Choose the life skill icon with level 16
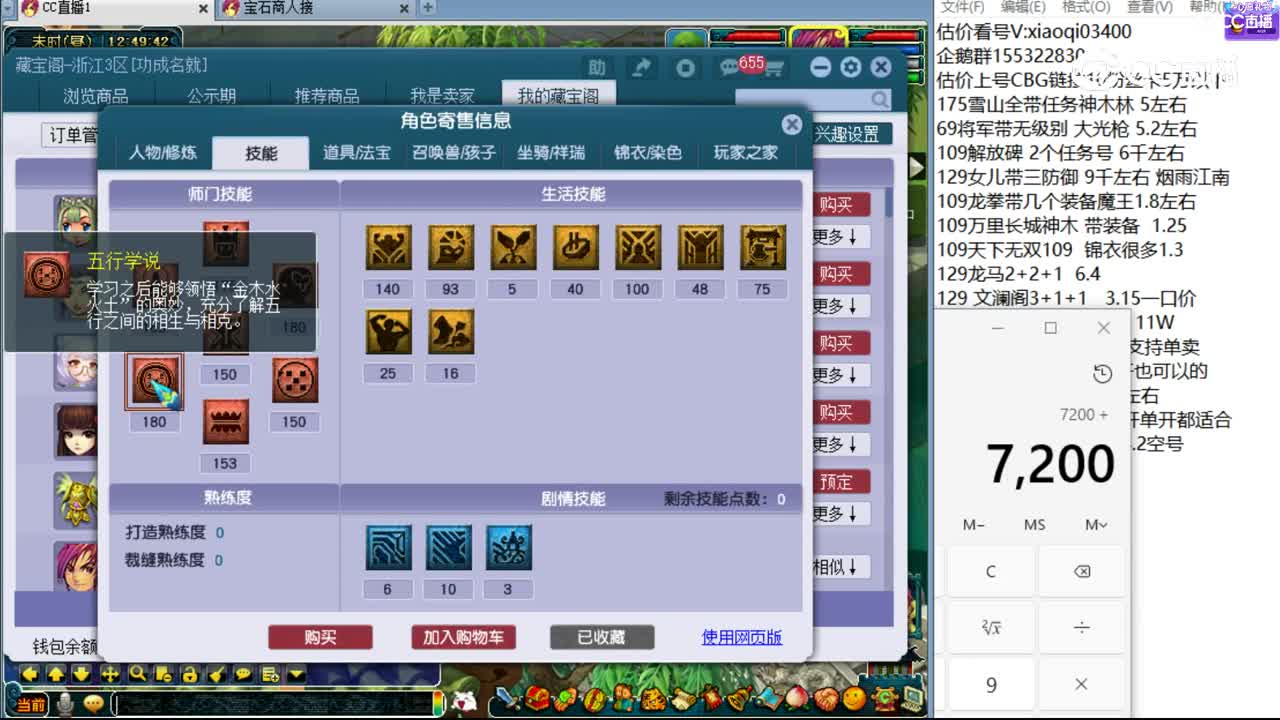The image size is (1280, 720). click(451, 331)
